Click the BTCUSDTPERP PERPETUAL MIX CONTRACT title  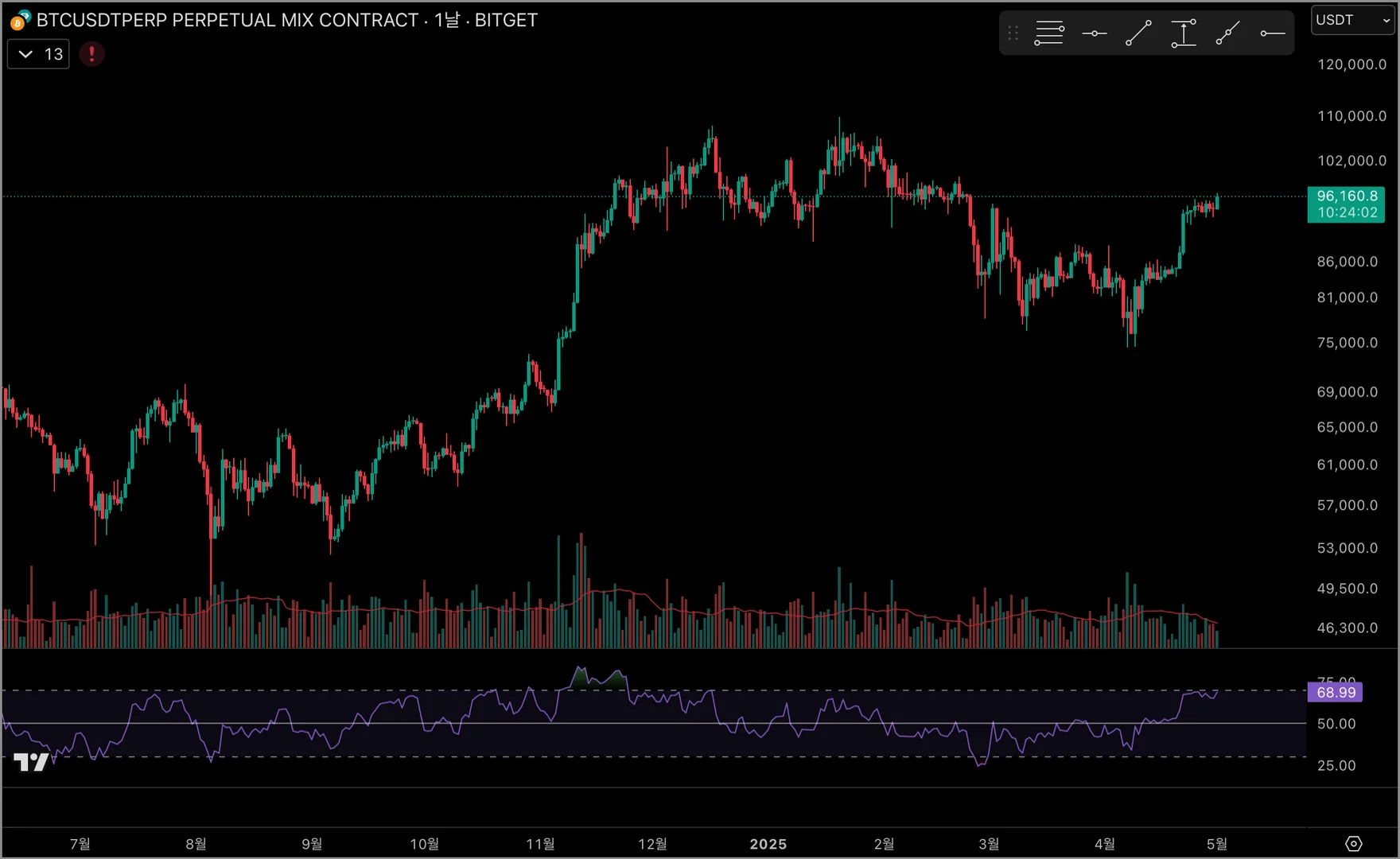(227, 20)
